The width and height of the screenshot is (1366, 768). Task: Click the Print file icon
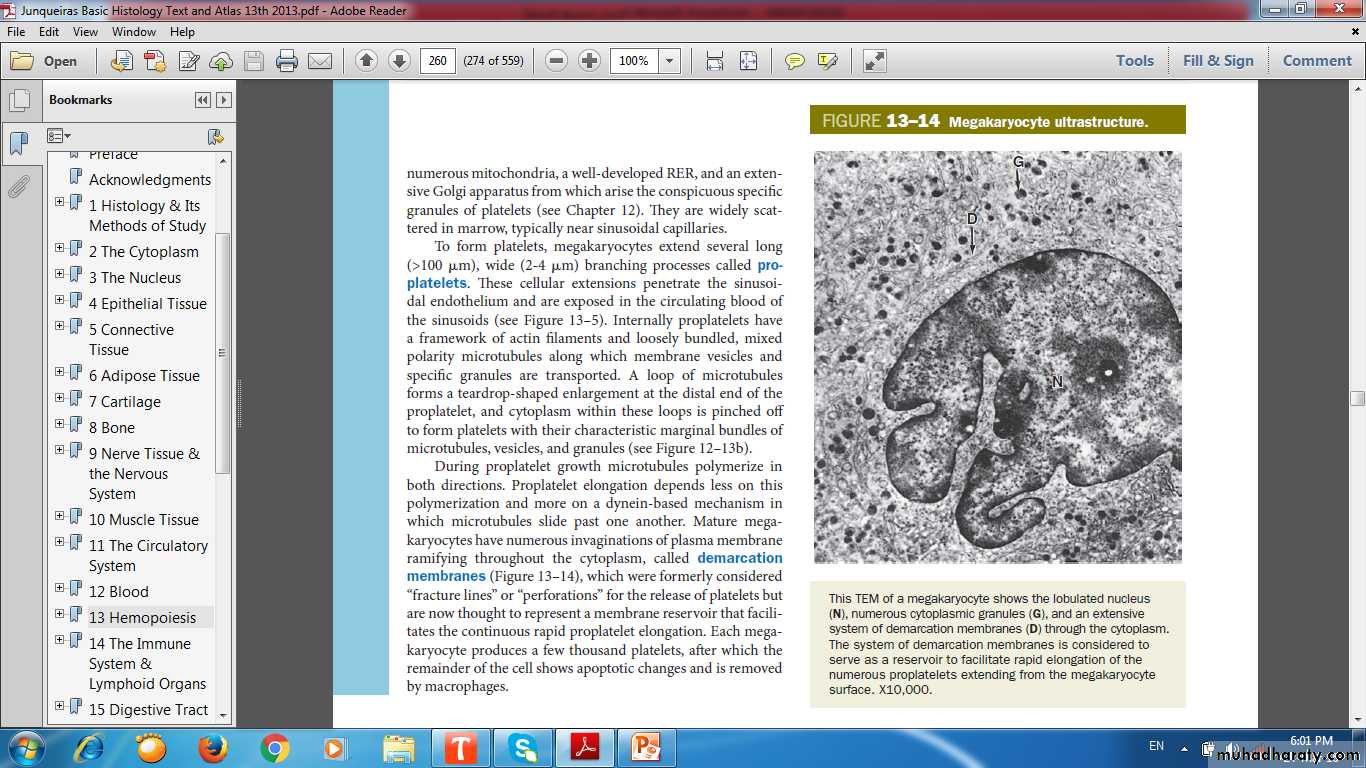click(x=287, y=61)
